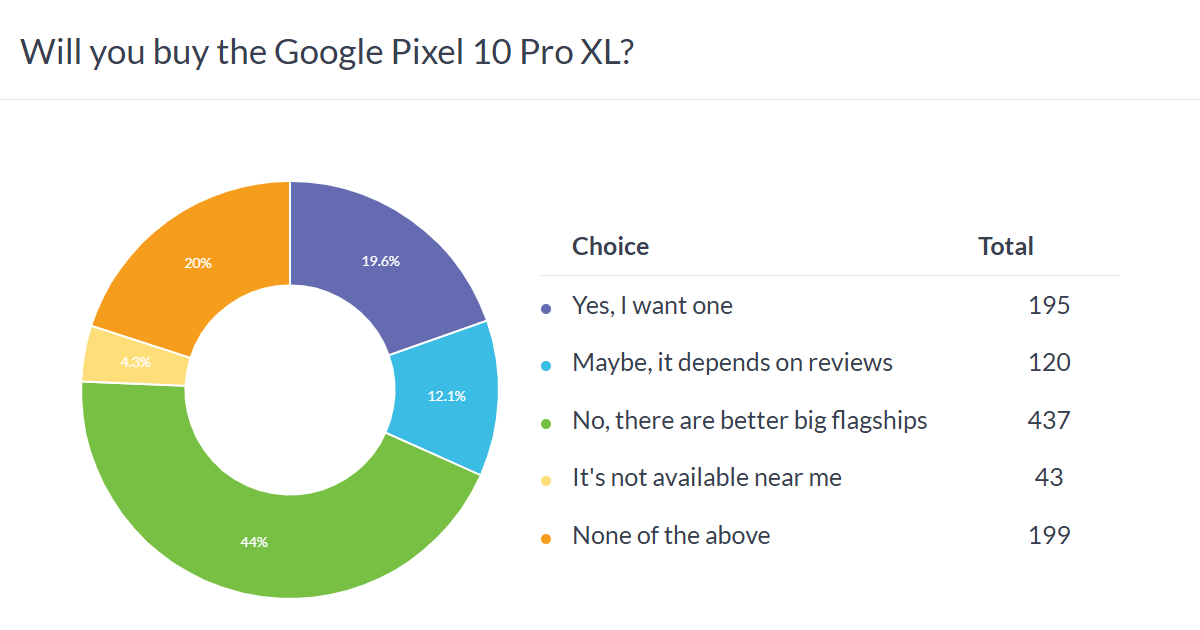Select 'None of the above' legend label
1200x630 pixels.
click(671, 536)
